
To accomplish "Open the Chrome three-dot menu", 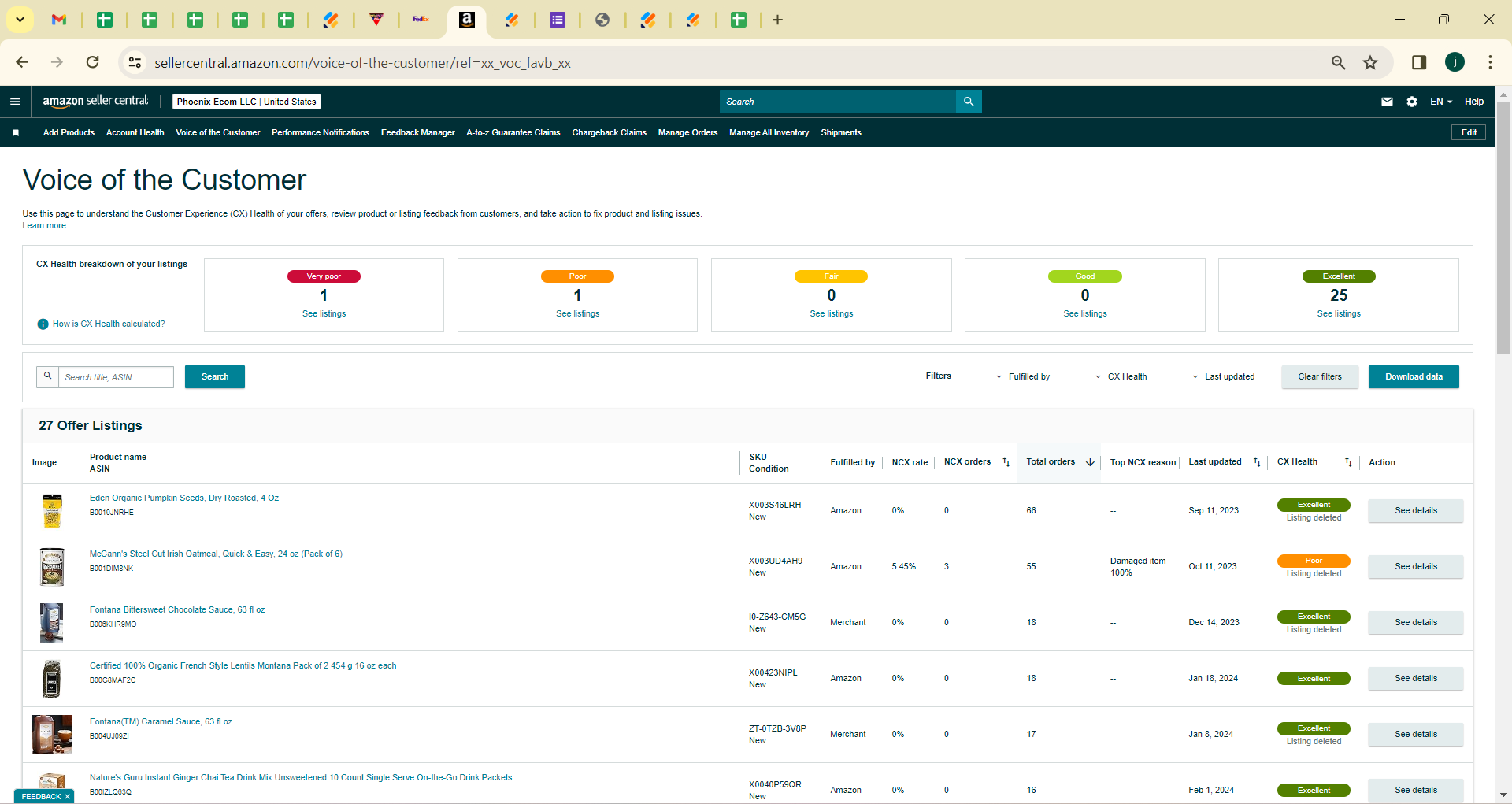I will pyautogui.click(x=1490, y=62).
